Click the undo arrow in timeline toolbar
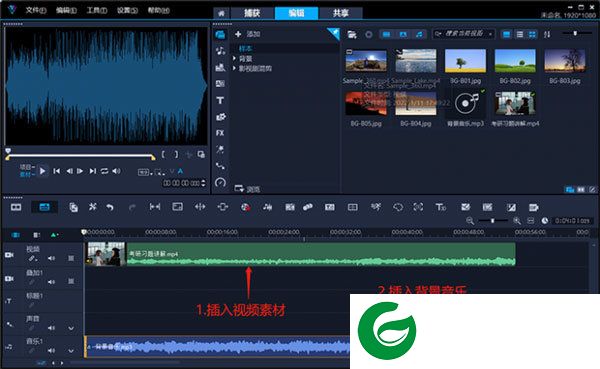The width and height of the screenshot is (600, 369). (110, 207)
